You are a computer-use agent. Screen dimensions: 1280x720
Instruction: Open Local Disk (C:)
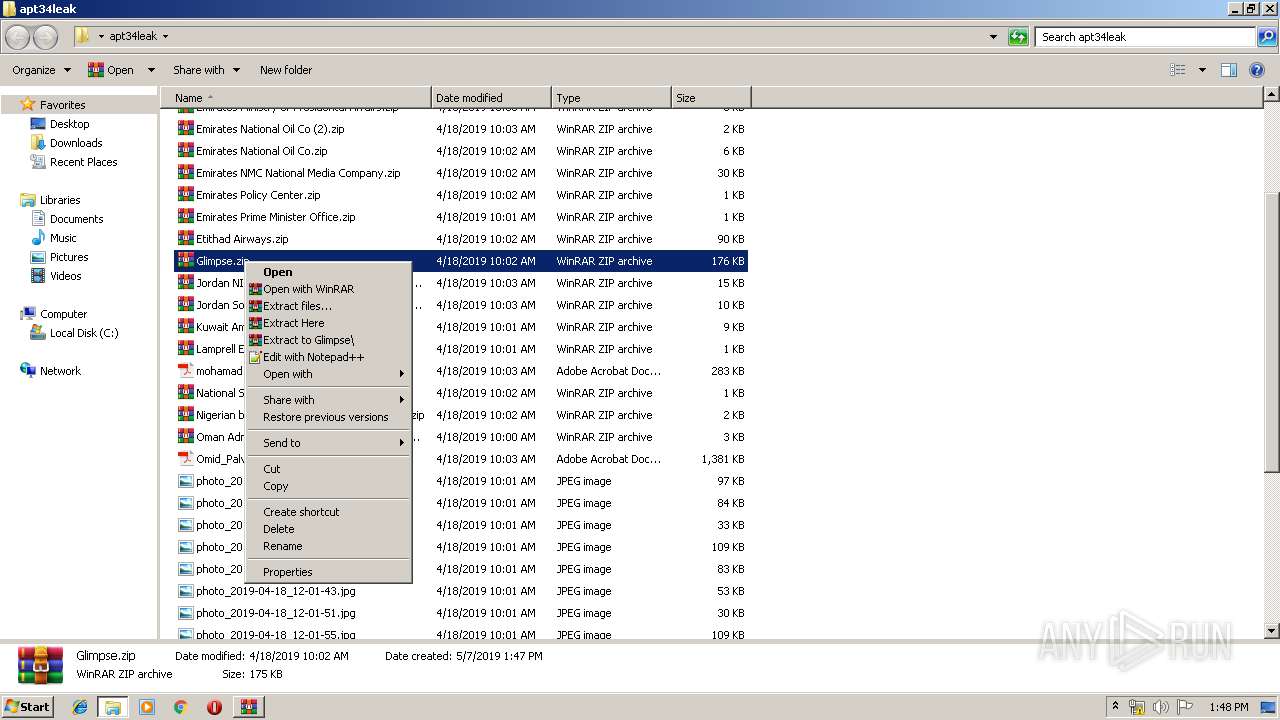tap(84, 333)
